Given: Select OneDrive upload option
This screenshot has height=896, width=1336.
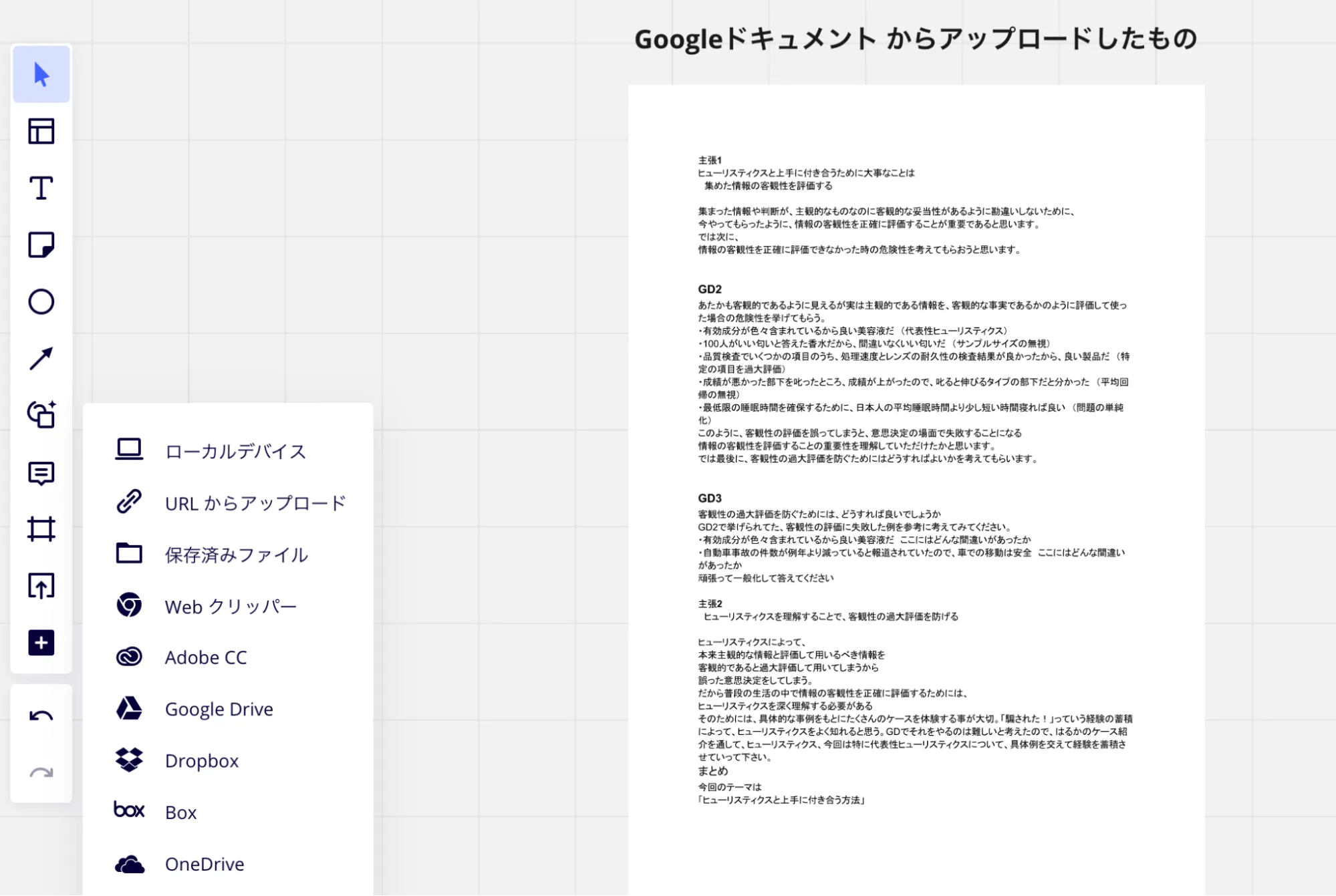Looking at the screenshot, I should click(x=228, y=864).
